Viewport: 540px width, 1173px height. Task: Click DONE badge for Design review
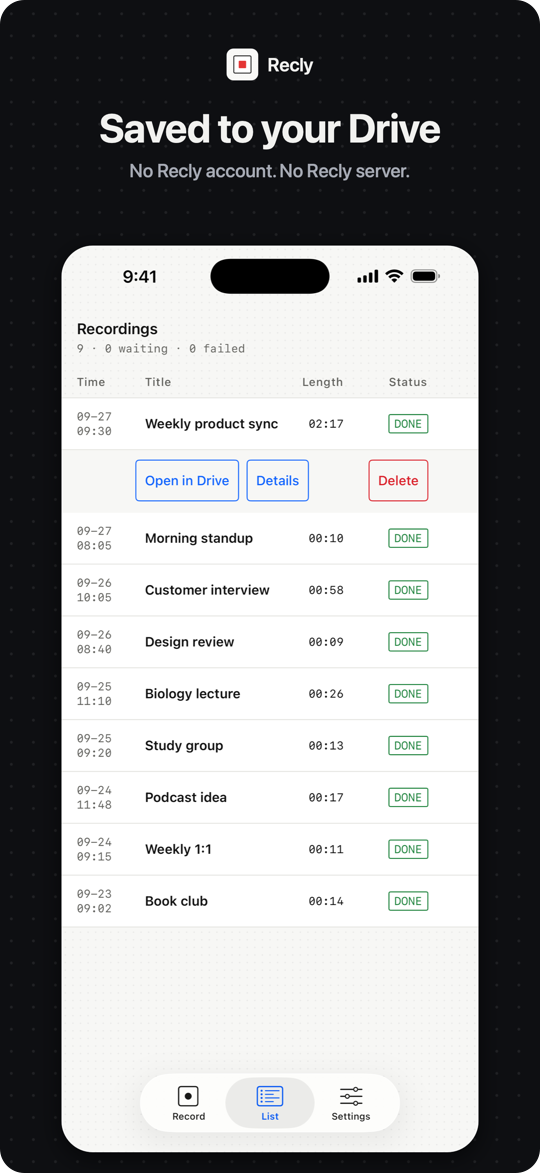(x=408, y=642)
